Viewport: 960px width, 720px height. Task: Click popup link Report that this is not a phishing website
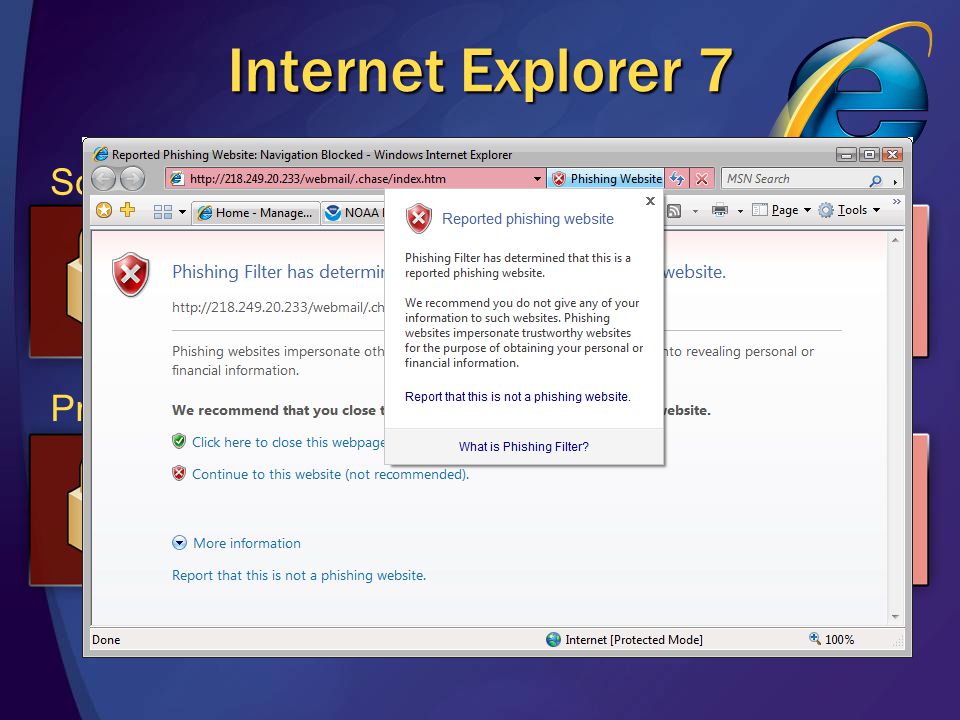[x=517, y=397]
